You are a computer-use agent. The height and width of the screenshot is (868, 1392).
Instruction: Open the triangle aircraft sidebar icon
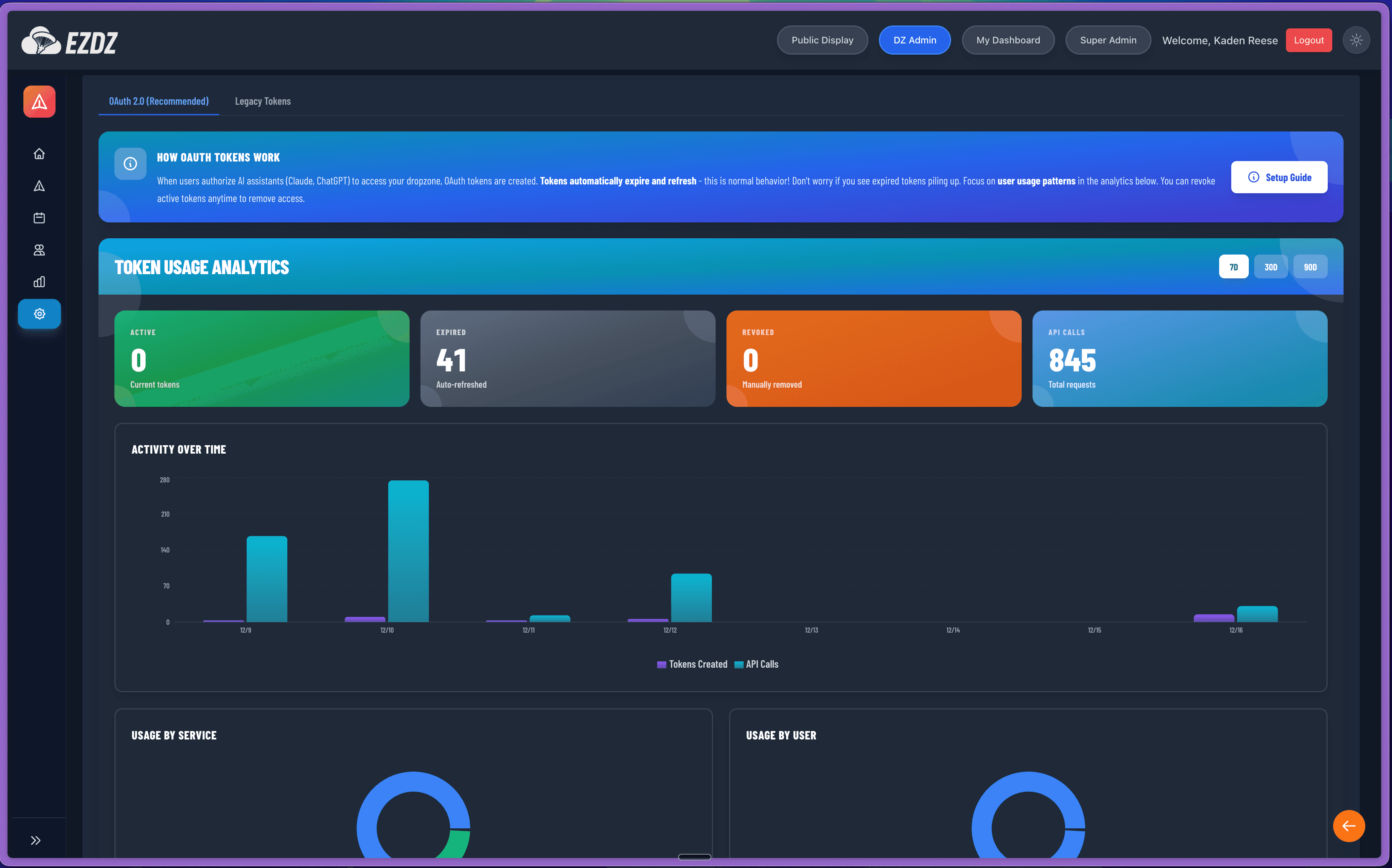(x=39, y=186)
